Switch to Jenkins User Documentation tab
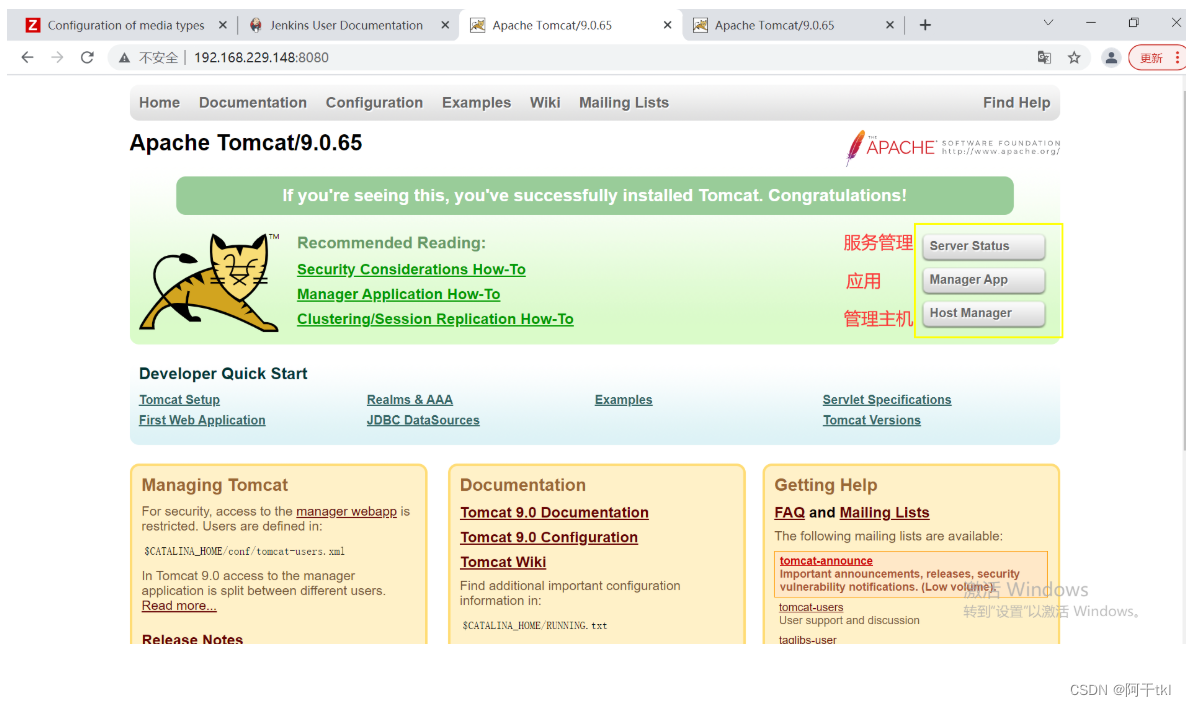The width and height of the screenshot is (1186, 706). (346, 25)
